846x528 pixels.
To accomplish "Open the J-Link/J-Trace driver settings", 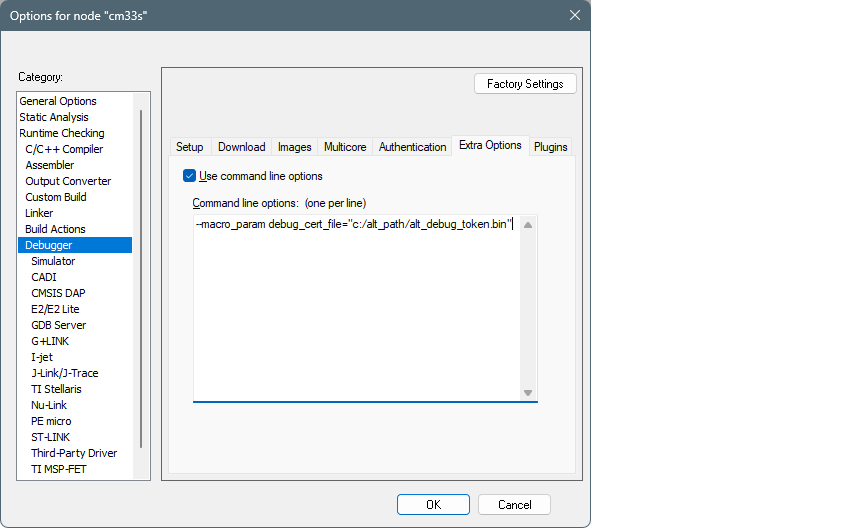I will pos(64,373).
